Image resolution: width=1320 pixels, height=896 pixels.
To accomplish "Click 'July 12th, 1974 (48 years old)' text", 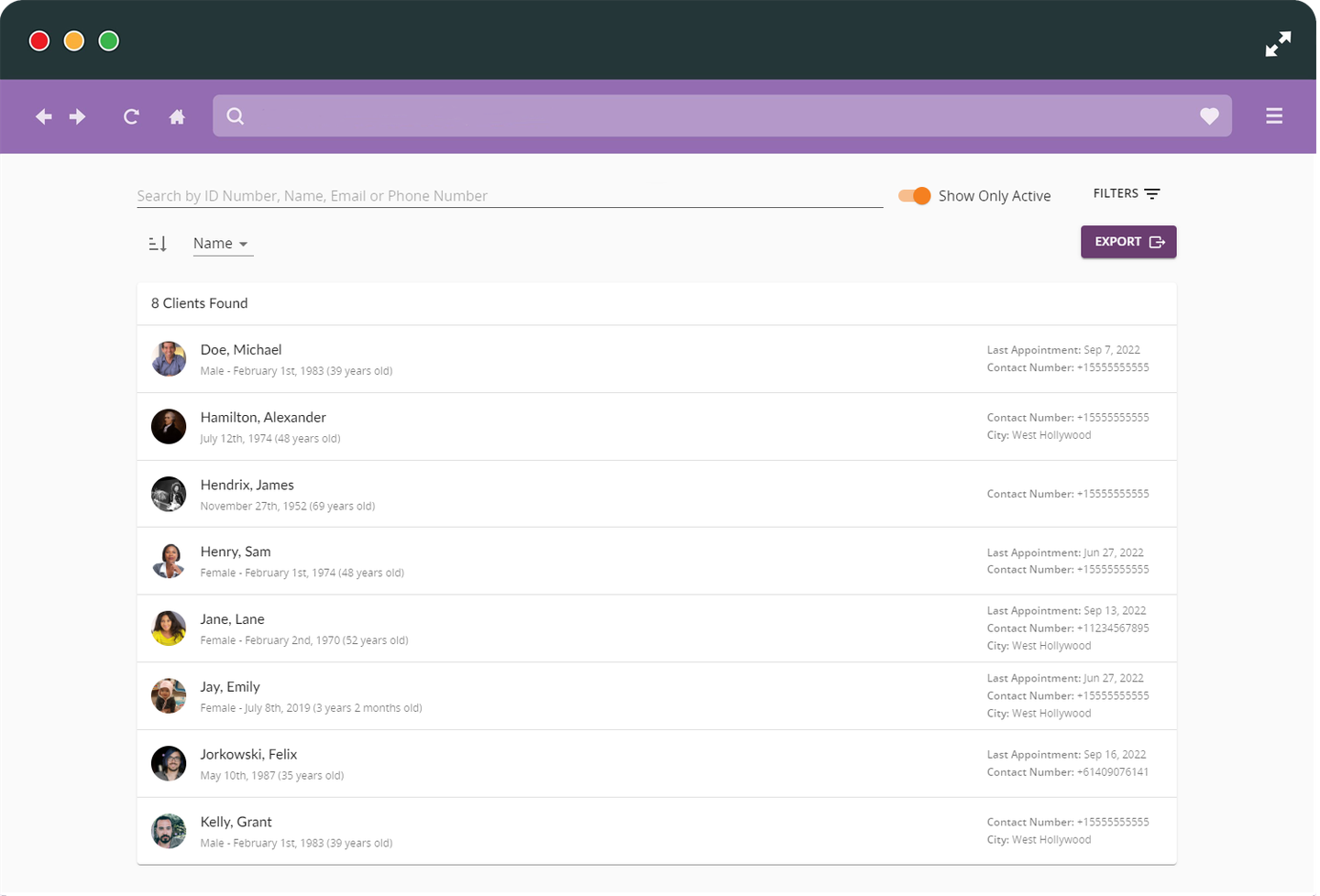I will point(270,439).
